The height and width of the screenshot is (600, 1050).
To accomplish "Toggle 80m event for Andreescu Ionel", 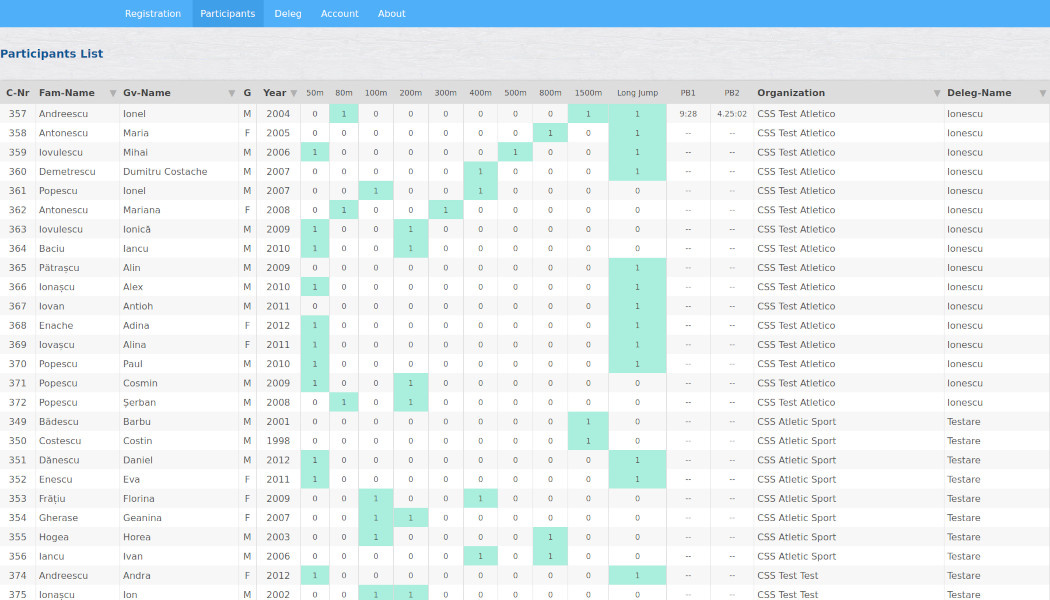I will coord(344,114).
